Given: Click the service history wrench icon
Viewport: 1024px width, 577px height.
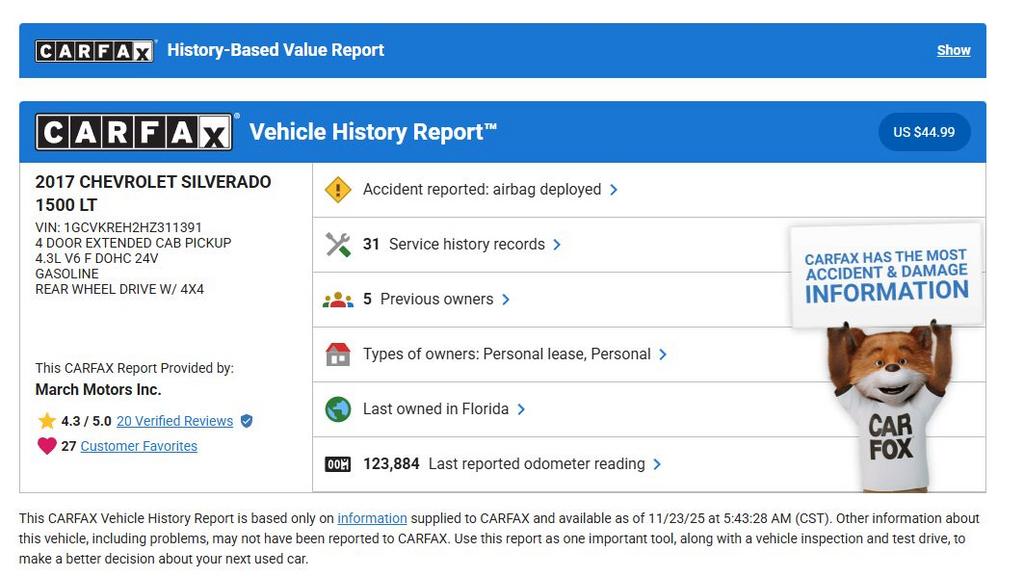Looking at the screenshot, I should point(338,245).
